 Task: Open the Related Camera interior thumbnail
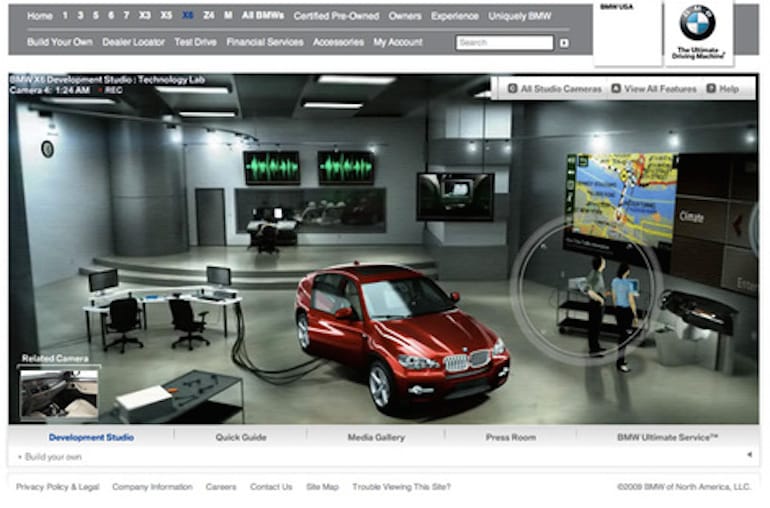[59, 394]
